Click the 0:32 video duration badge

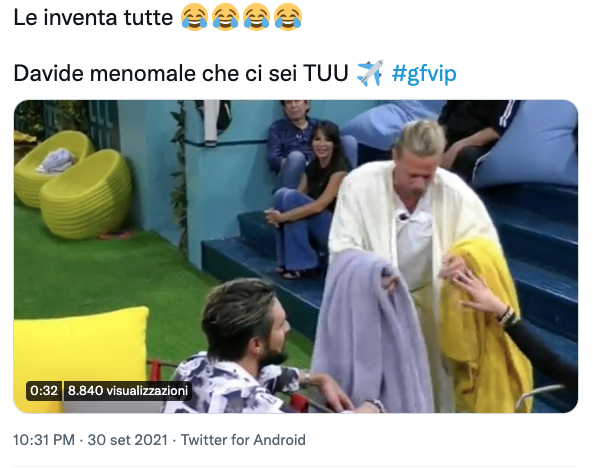[x=44, y=390]
